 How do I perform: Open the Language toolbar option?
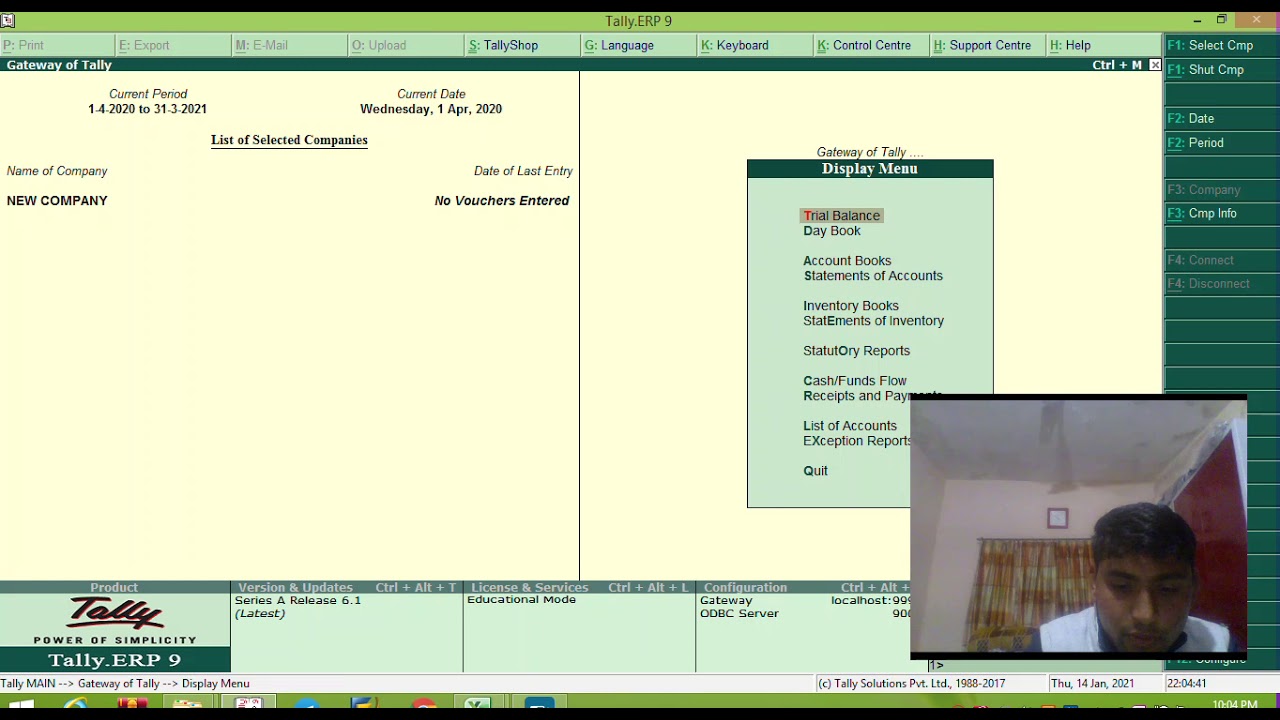coord(637,45)
